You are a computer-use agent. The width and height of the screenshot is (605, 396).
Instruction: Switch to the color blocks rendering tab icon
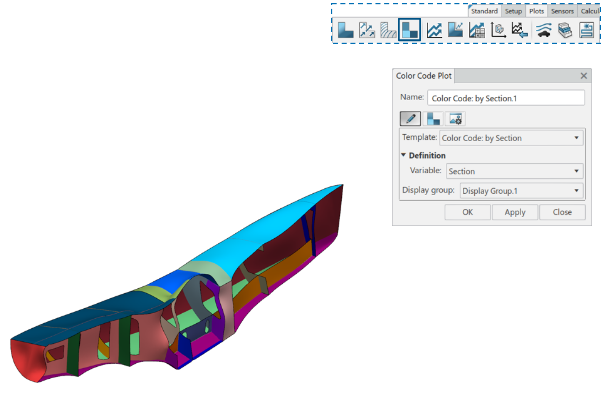click(433, 118)
